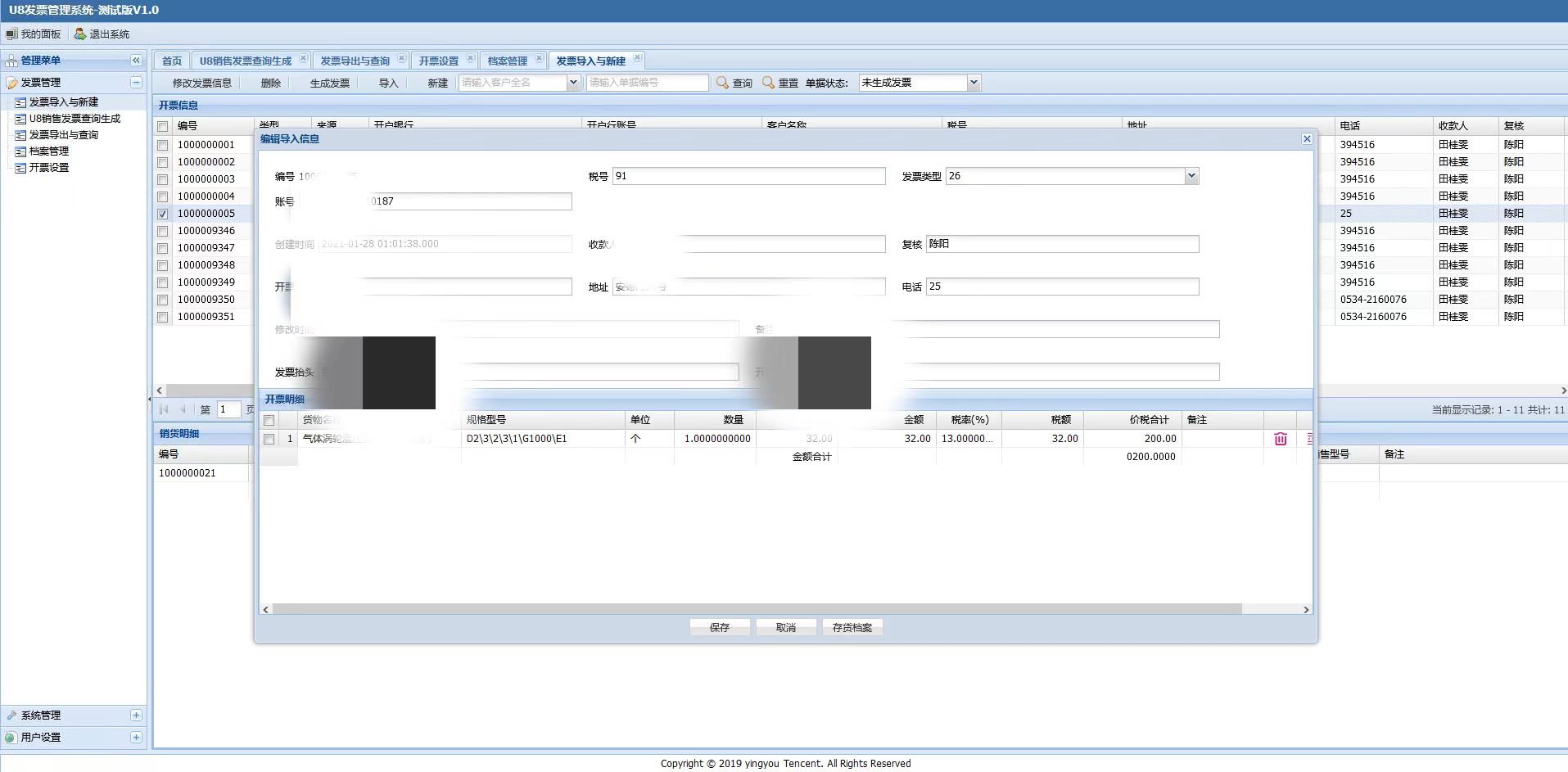Viewport: 1568px width, 772px height.
Task: Open U8销售发票查询生成 in sidebar tree
Action: tap(75, 119)
